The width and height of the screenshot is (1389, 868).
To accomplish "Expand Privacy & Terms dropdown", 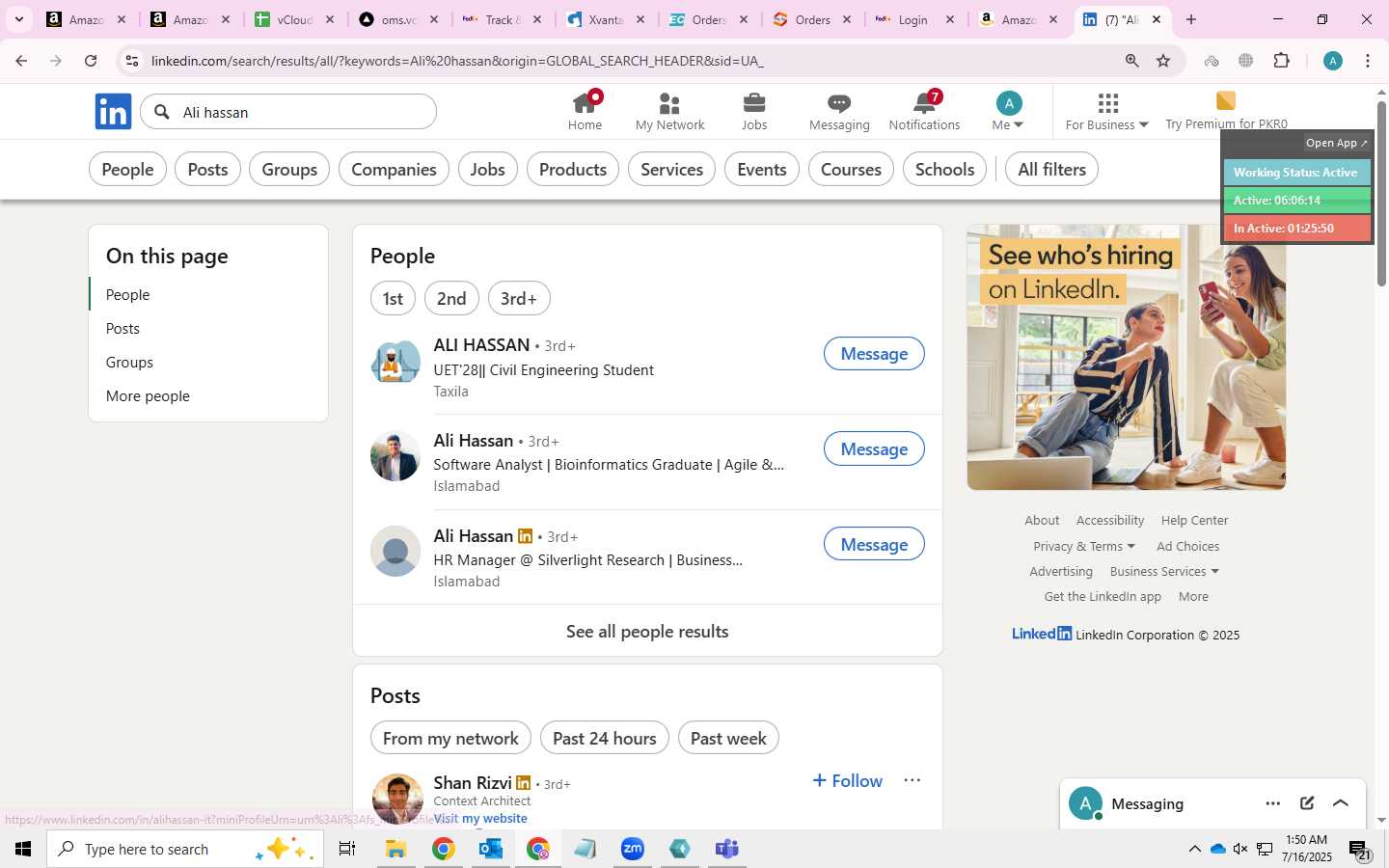I will coord(1084,547).
